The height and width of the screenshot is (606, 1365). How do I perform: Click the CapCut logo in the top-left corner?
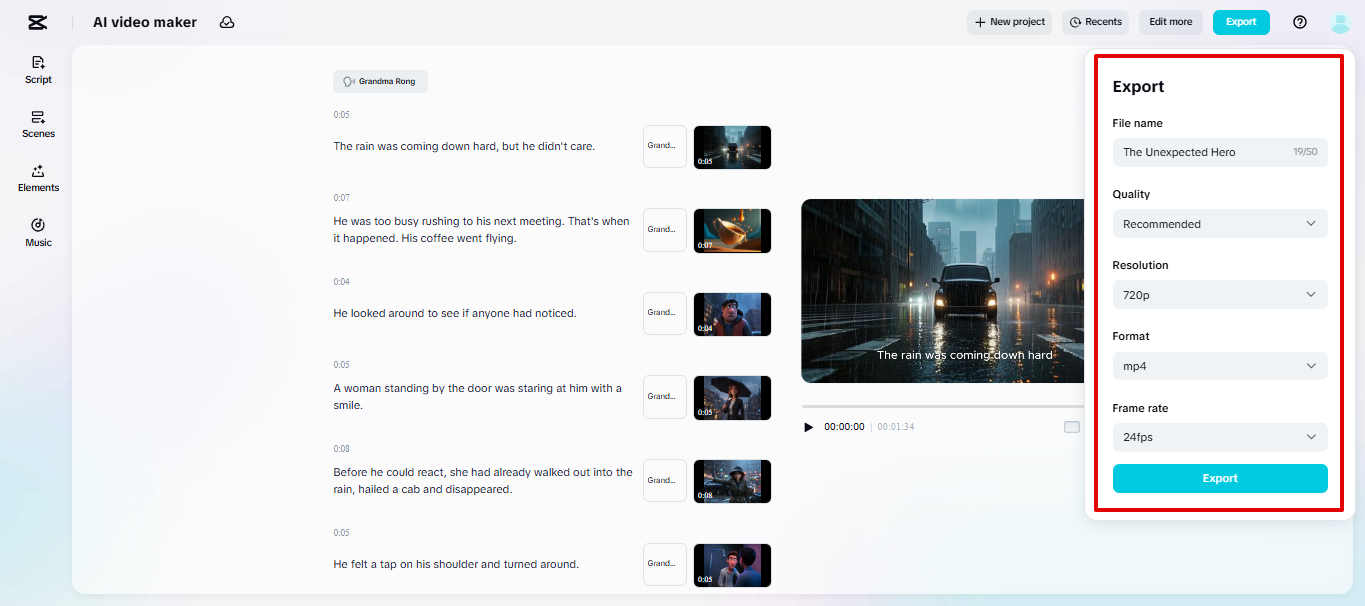coord(38,21)
